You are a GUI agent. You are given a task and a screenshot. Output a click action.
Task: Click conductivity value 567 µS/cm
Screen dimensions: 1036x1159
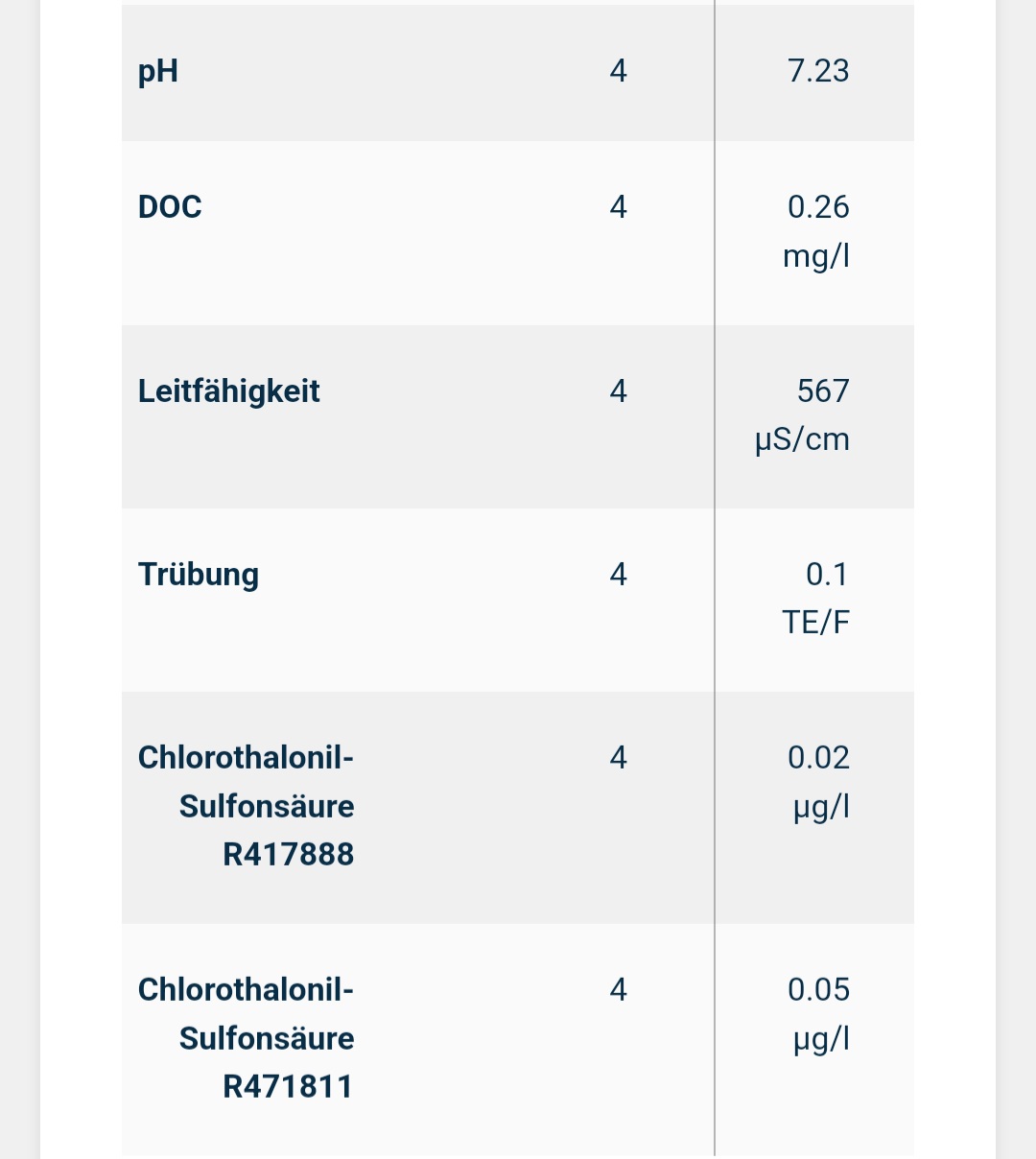pyautogui.click(x=804, y=414)
